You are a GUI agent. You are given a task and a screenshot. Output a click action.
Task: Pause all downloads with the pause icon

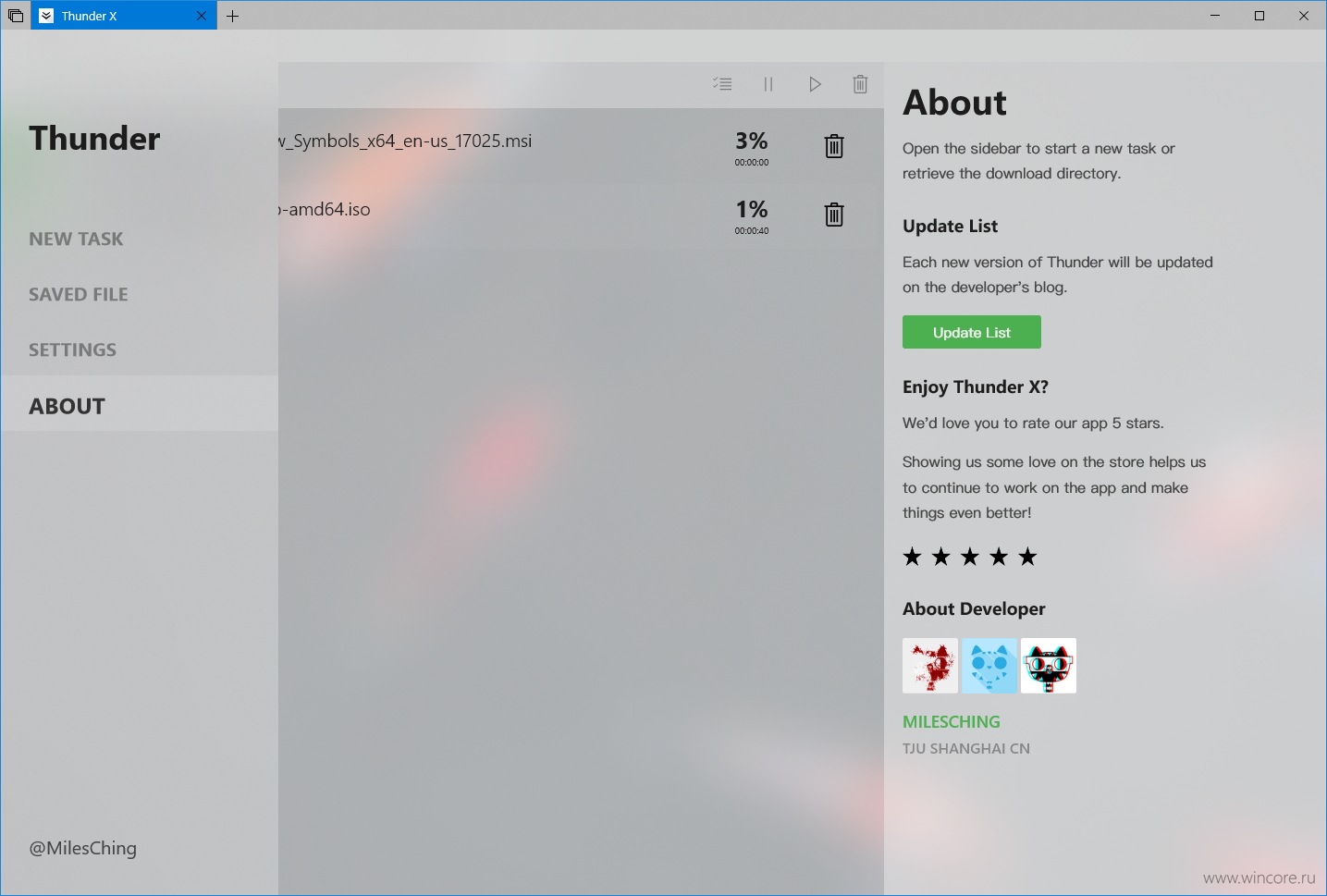[x=768, y=84]
